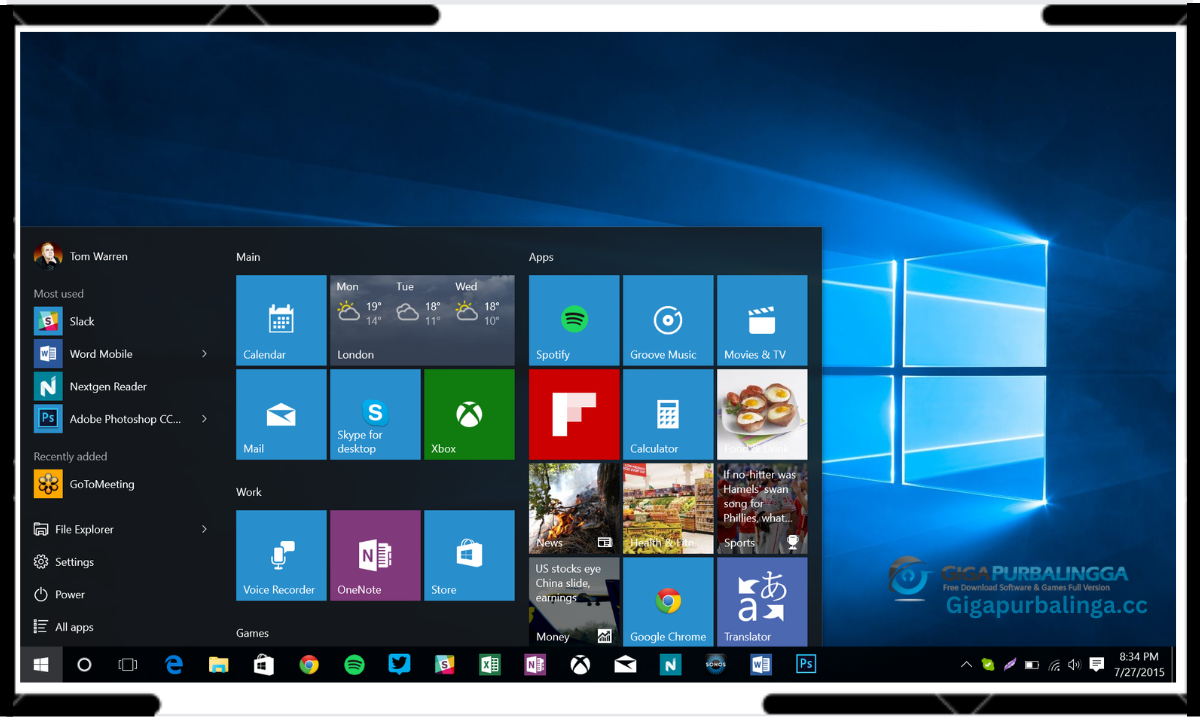Open the Groove Music tile
1200x720 pixels.
668,320
